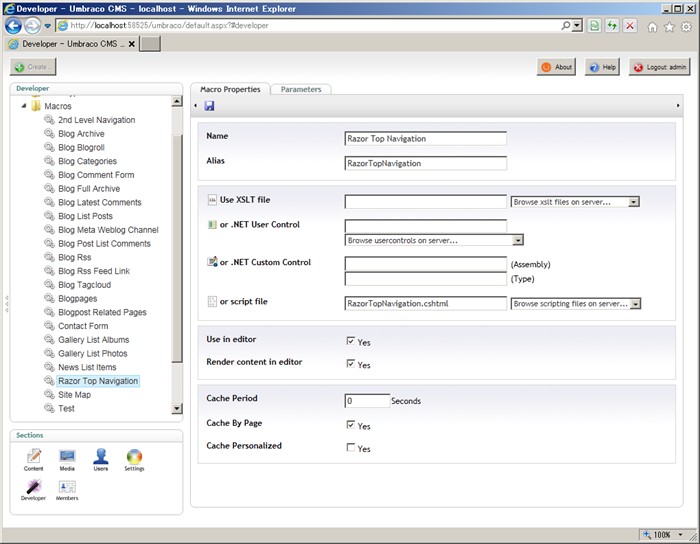Viewport: 700px width, 544px height.
Task: Click the IE back arrow button
Action: click(x=13, y=25)
